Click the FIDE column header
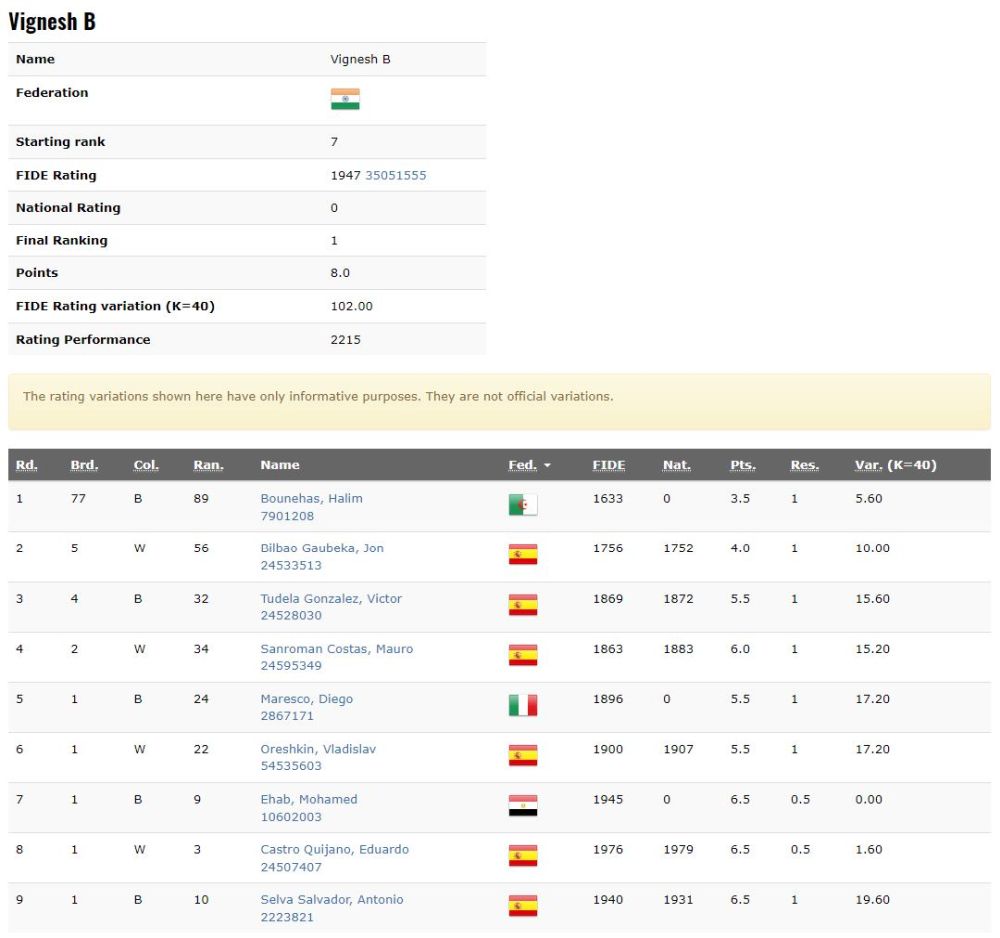Screen dimensions: 1000x938 click(609, 465)
